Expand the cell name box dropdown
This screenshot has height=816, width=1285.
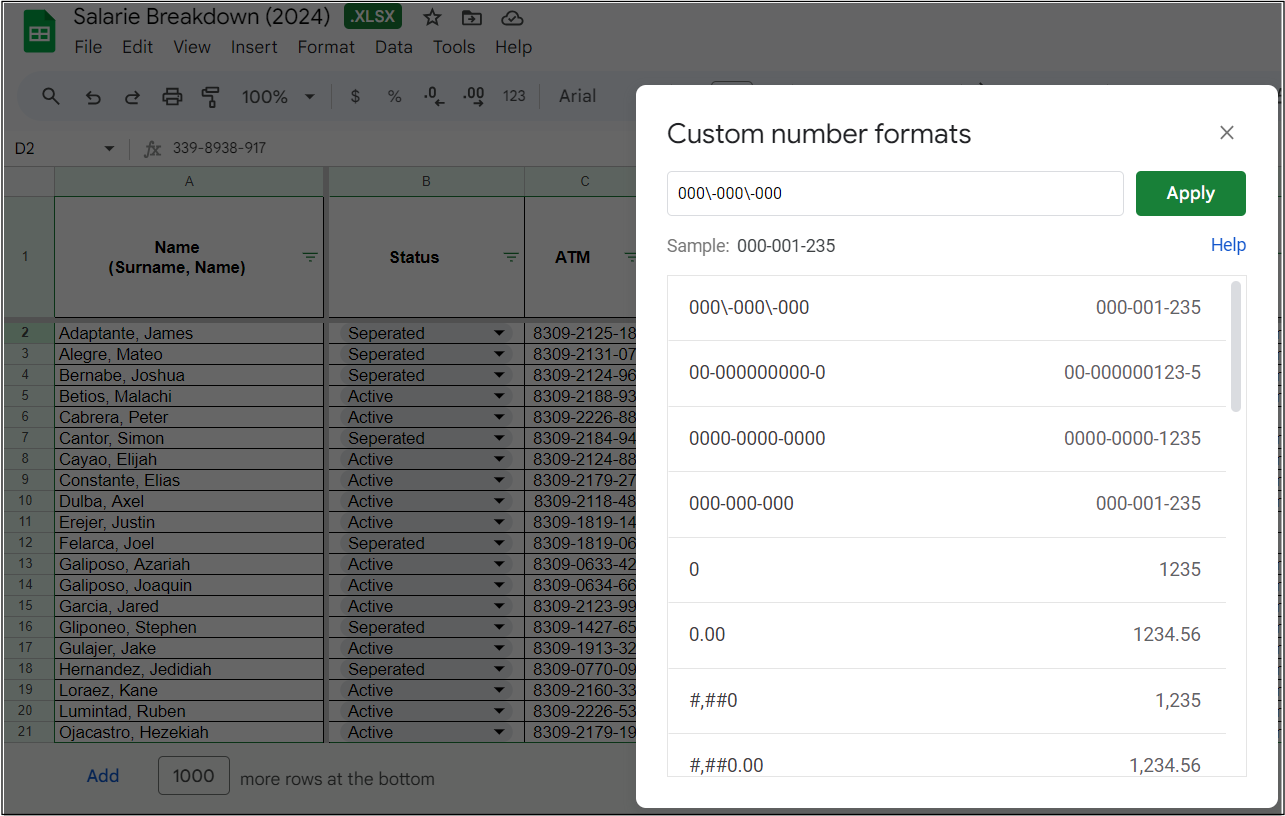point(109,149)
